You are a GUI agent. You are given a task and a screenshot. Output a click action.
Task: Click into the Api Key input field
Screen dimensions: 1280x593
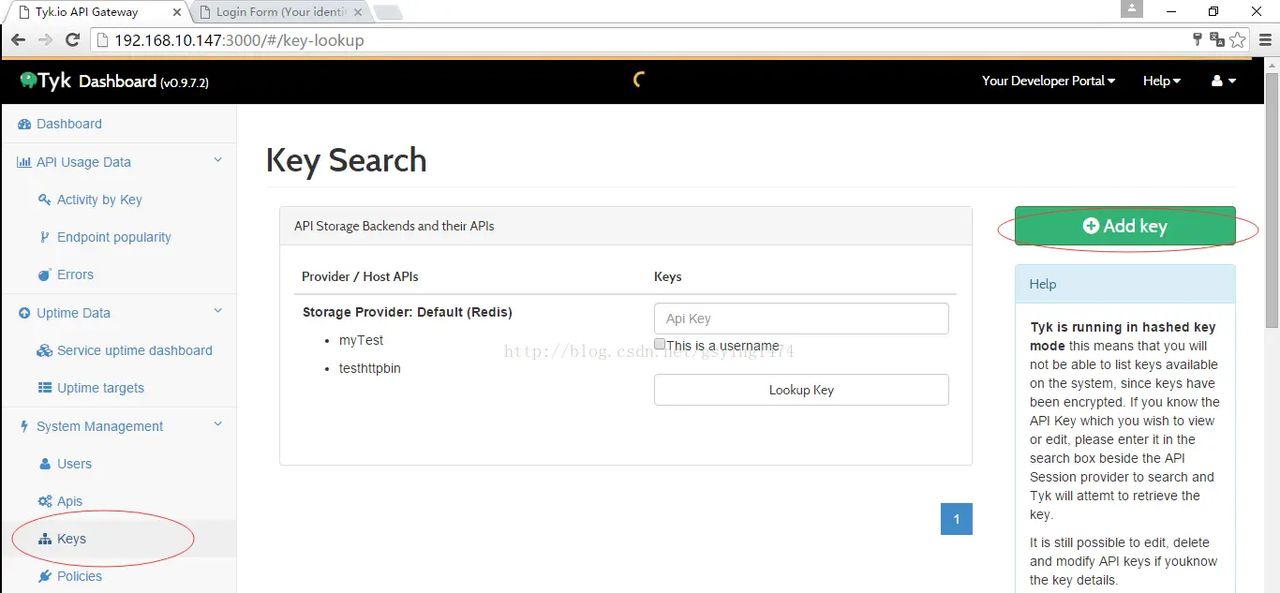tap(801, 319)
